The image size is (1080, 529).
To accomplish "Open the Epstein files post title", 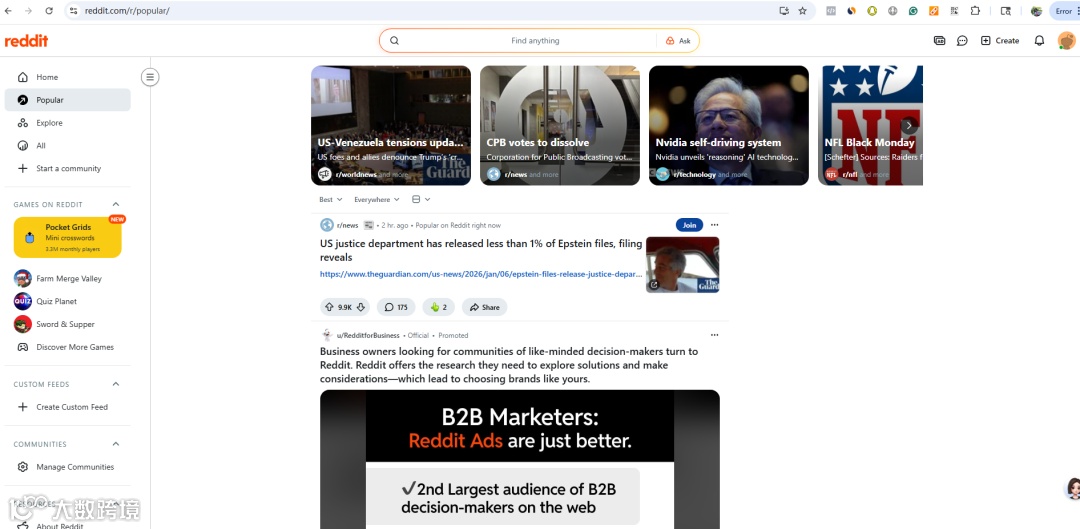I will point(481,250).
